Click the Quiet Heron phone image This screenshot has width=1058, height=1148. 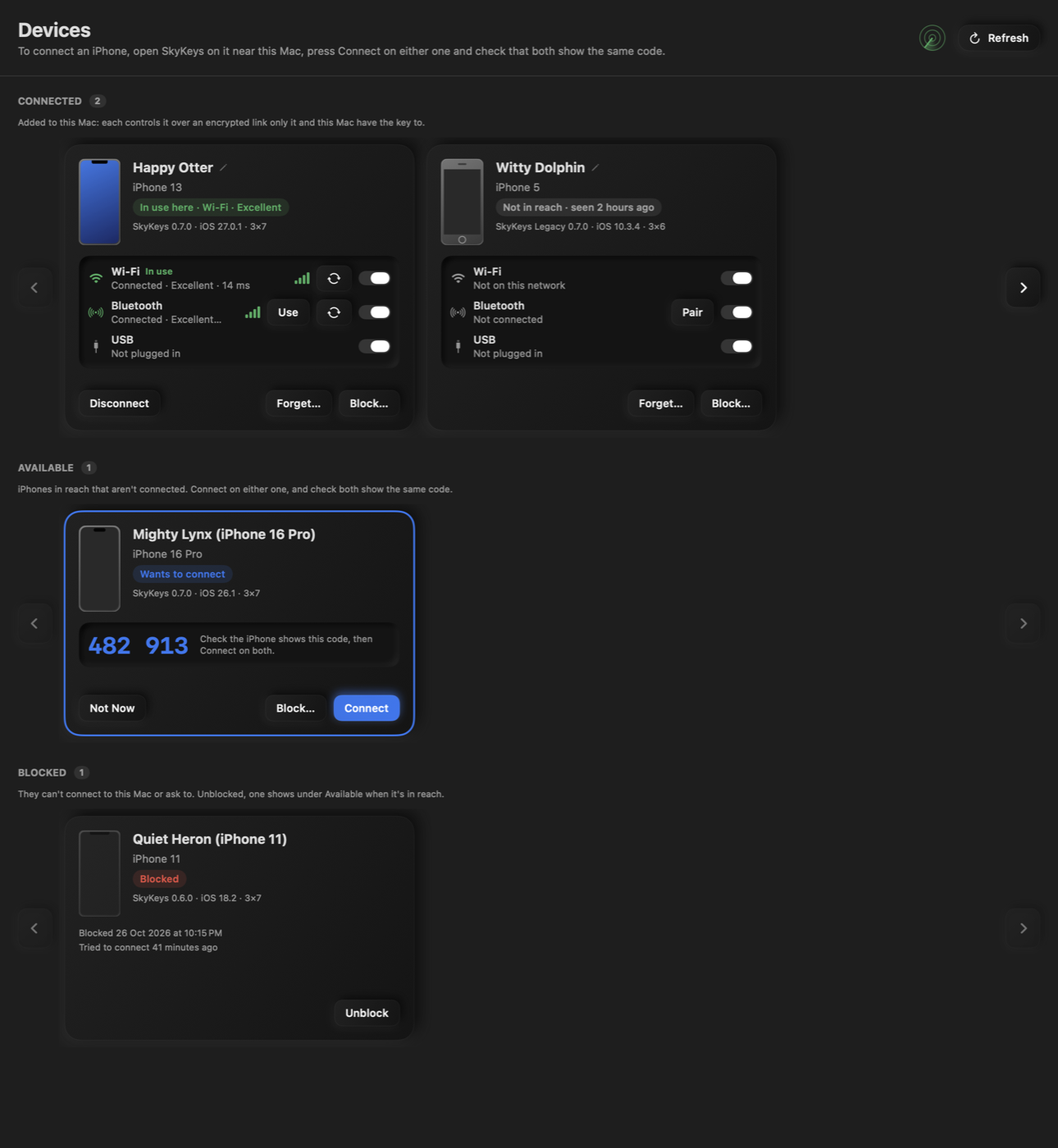click(x=99, y=873)
